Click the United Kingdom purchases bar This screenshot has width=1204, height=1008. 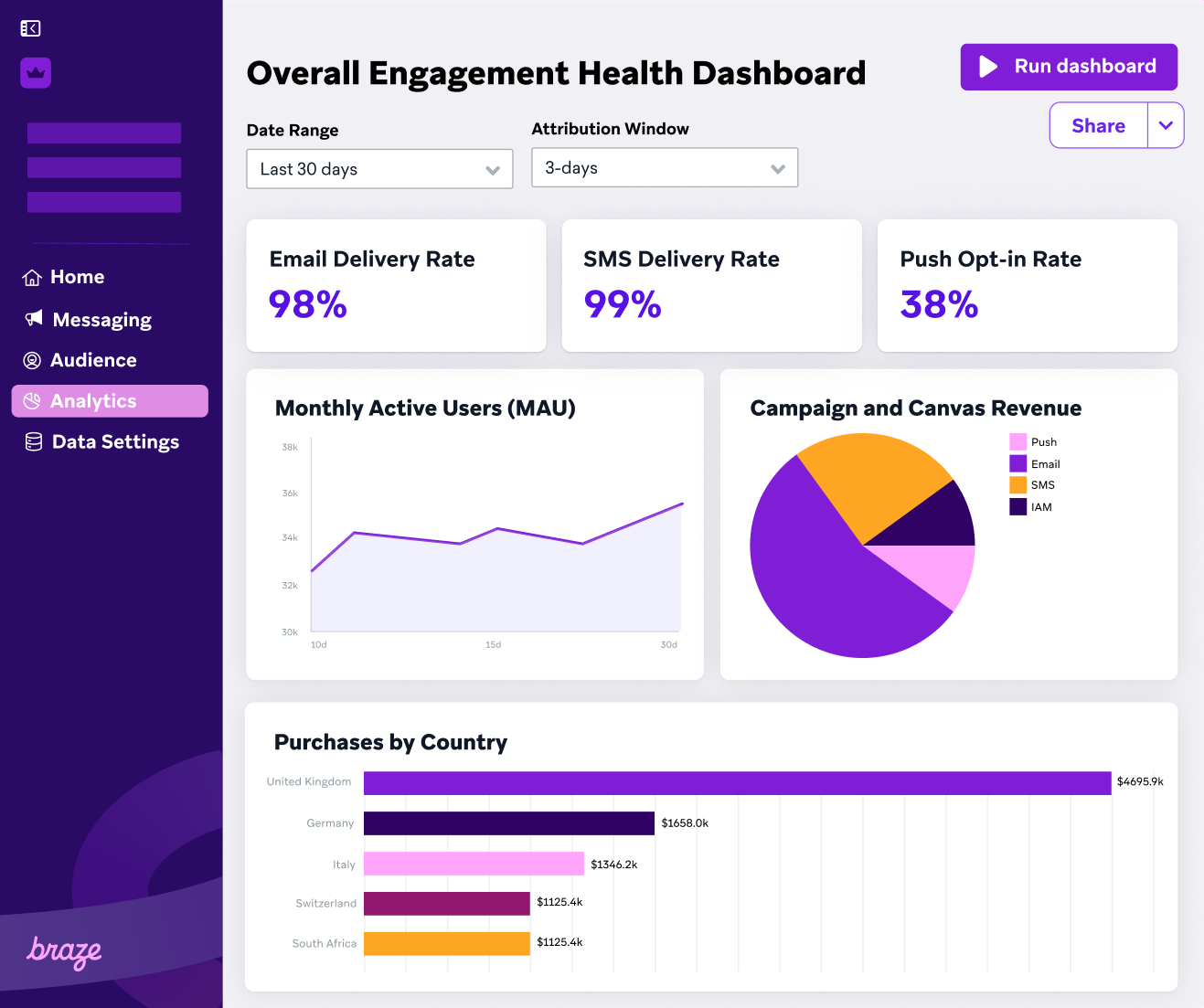coord(738,783)
